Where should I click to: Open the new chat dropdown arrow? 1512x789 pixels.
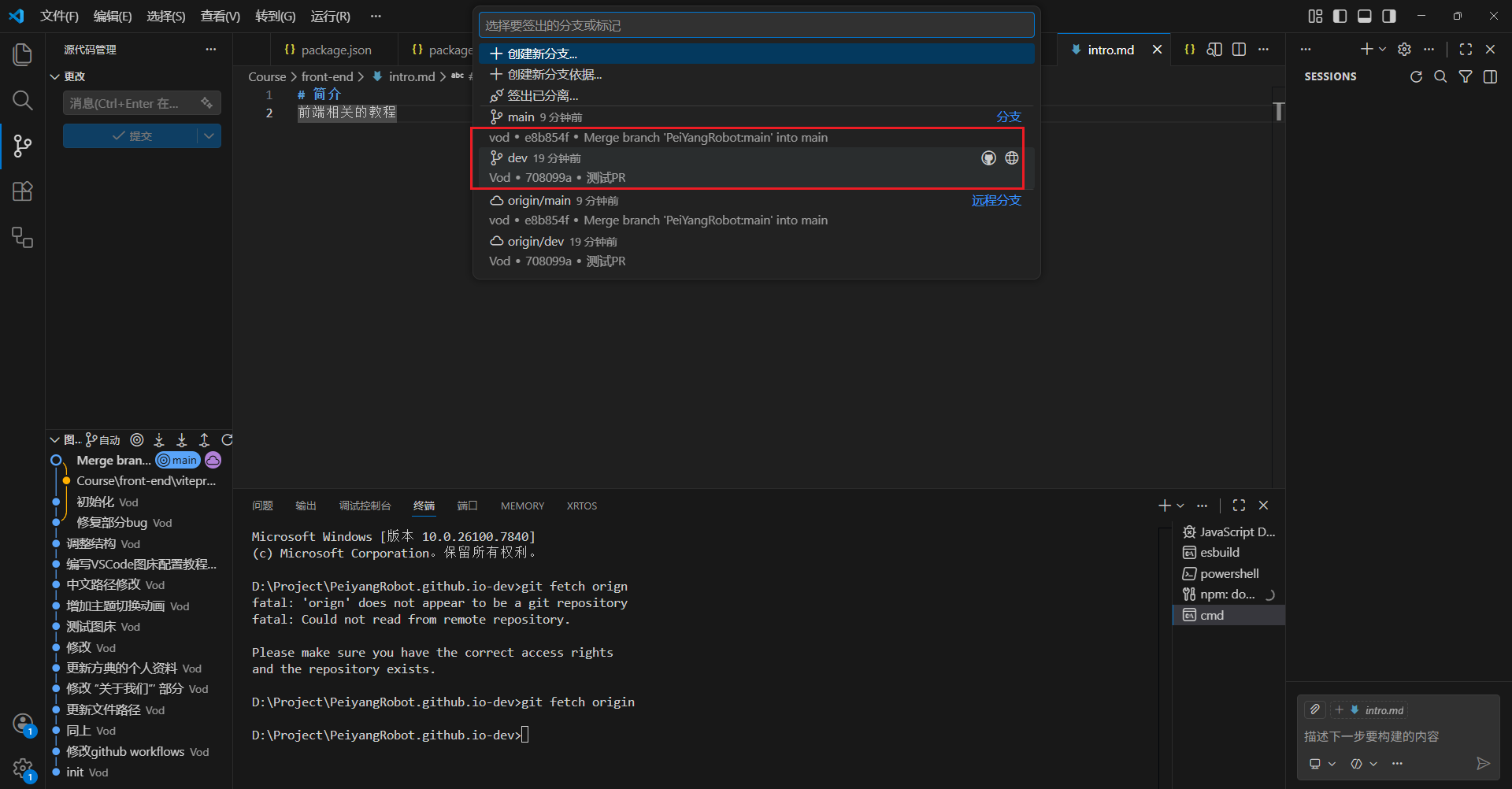pyautogui.click(x=1382, y=49)
